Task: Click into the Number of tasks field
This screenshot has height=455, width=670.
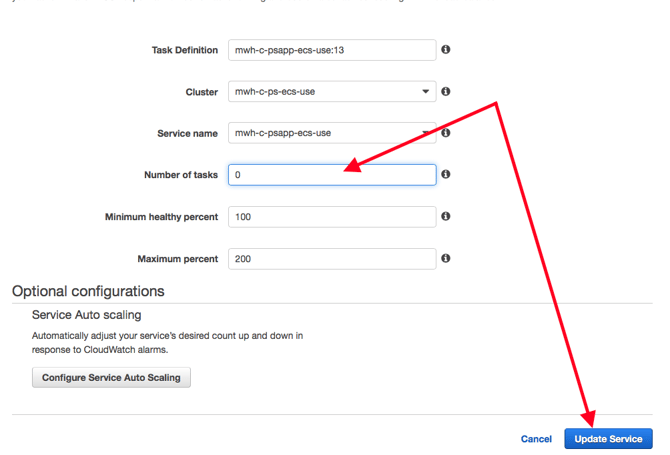Action: pyautogui.click(x=331, y=175)
